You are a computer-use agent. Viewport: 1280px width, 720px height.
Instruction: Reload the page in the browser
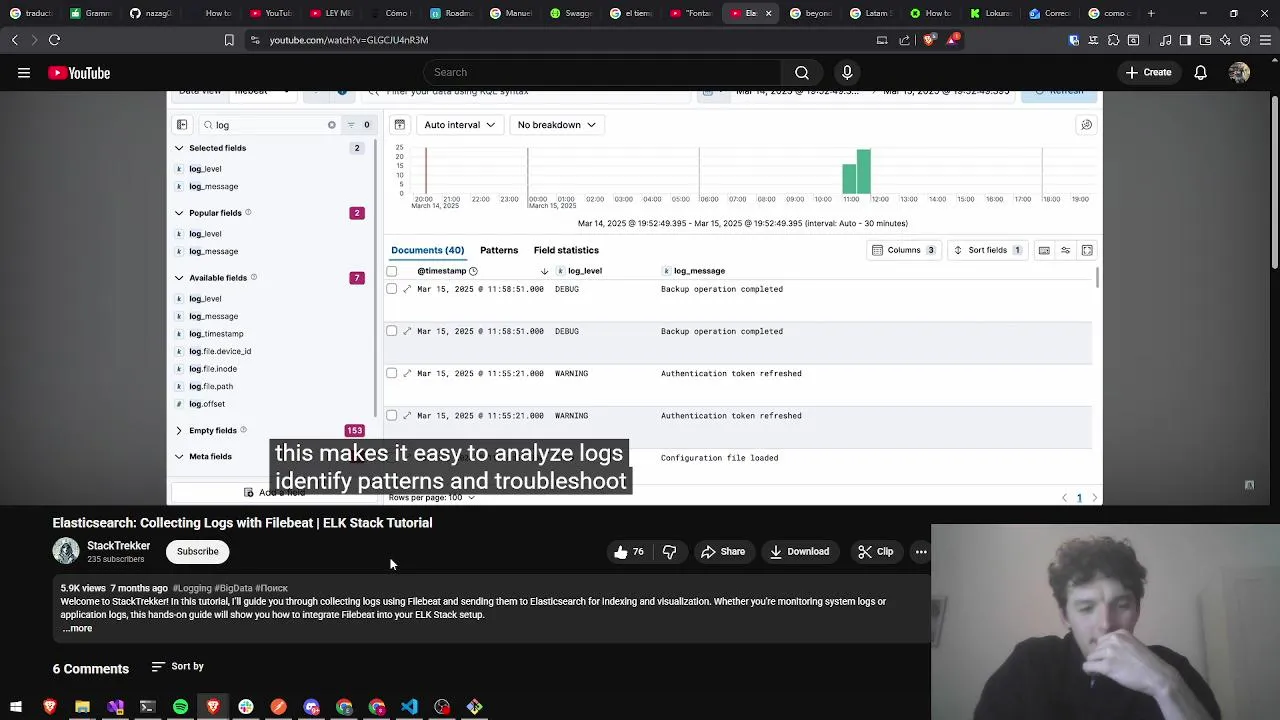point(54,40)
